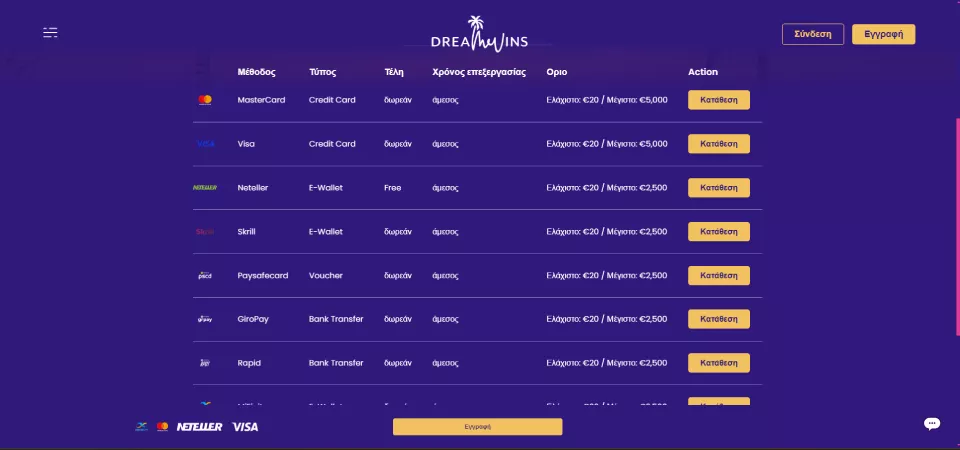
Task: Click the pink page scrollbar
Action: pyautogui.click(x=958, y=227)
